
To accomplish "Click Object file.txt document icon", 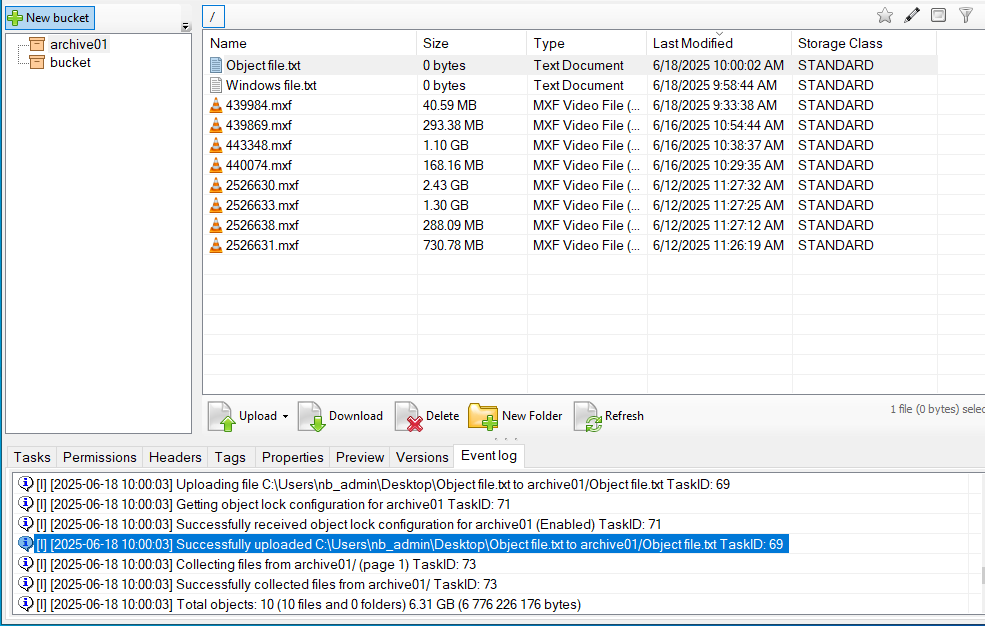I will coord(216,65).
